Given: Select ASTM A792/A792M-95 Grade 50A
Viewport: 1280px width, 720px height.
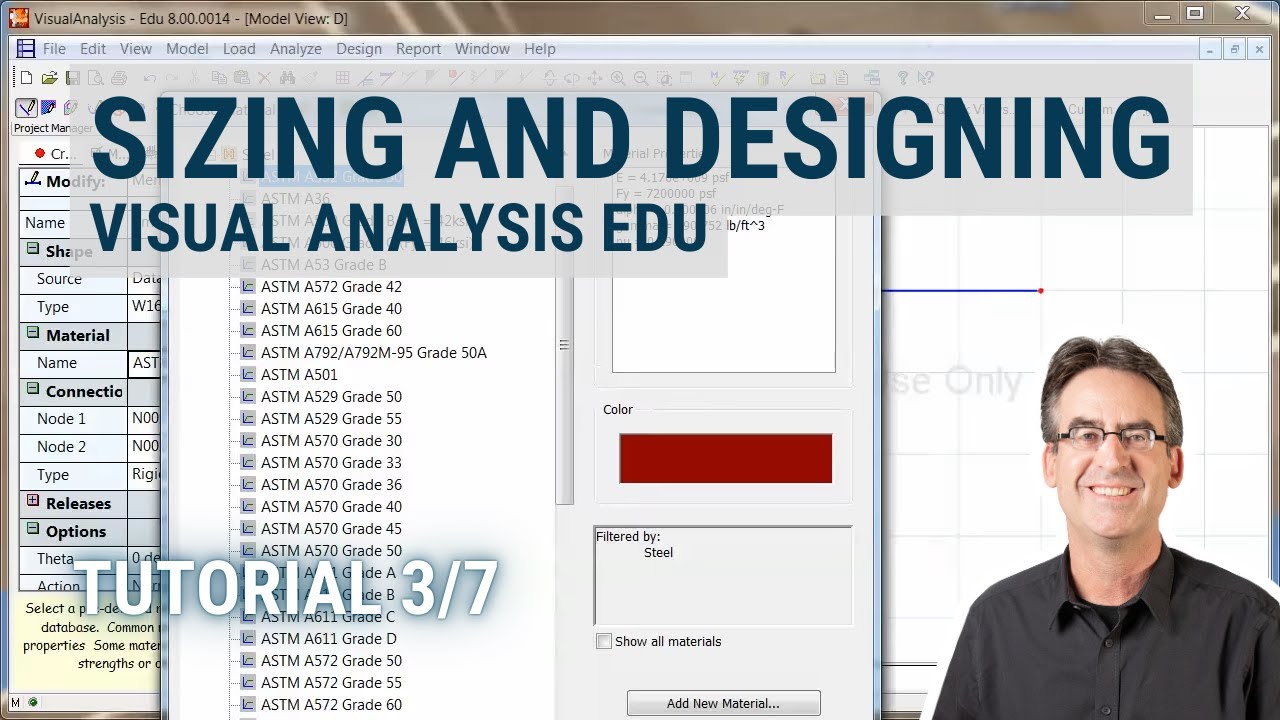Looking at the screenshot, I should pyautogui.click(x=374, y=353).
